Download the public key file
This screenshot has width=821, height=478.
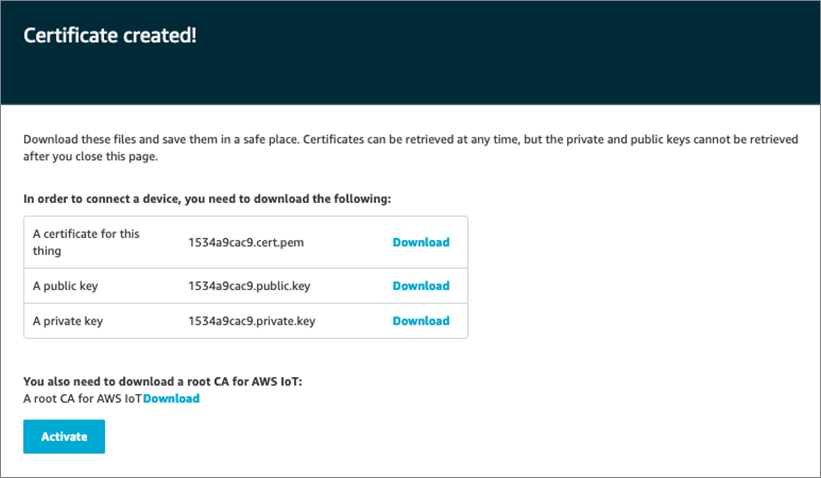pyautogui.click(x=421, y=286)
